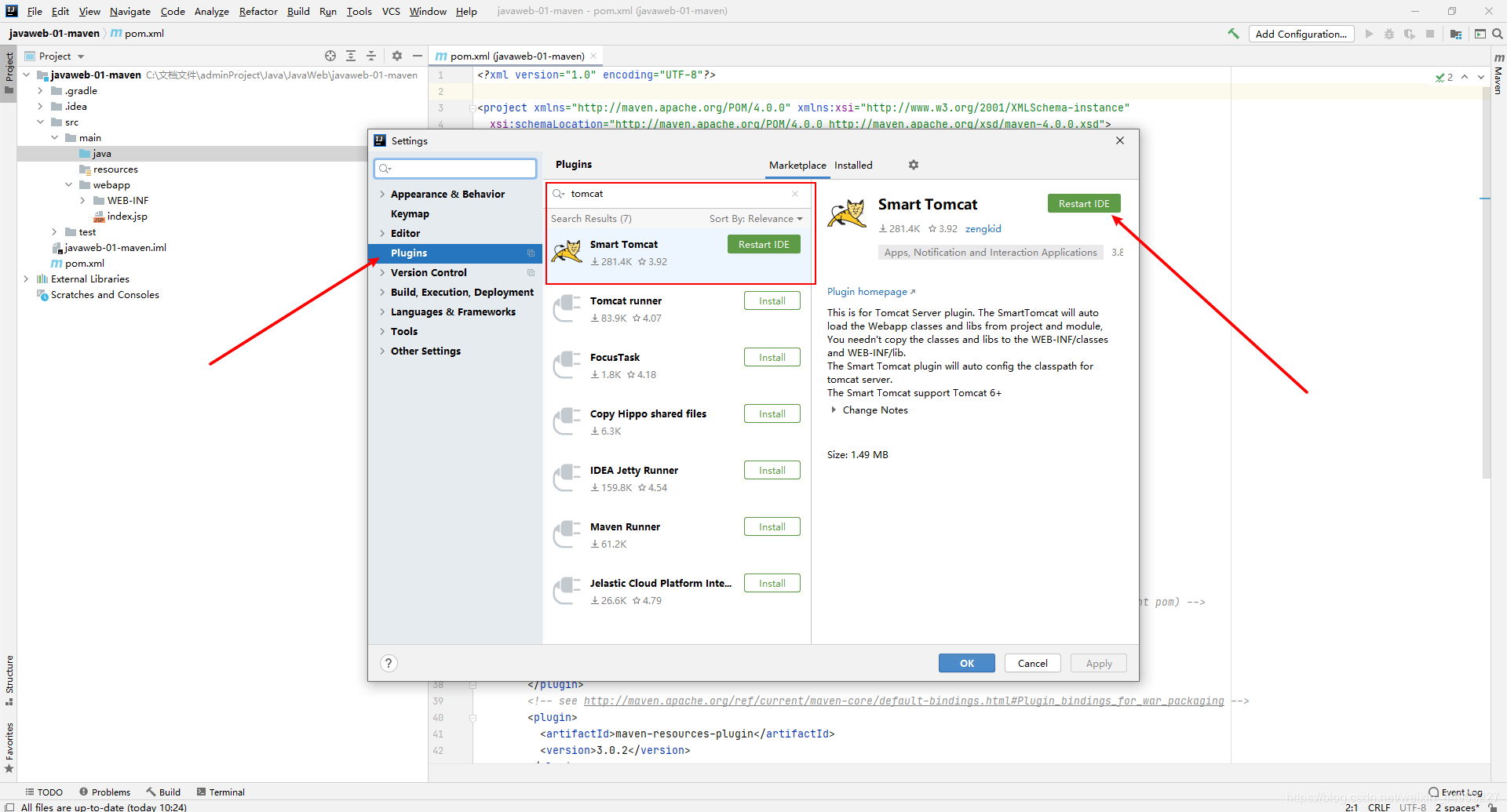Viewport: 1507px width, 812px height.
Task: Expand the Editor settings category
Action: 382,233
